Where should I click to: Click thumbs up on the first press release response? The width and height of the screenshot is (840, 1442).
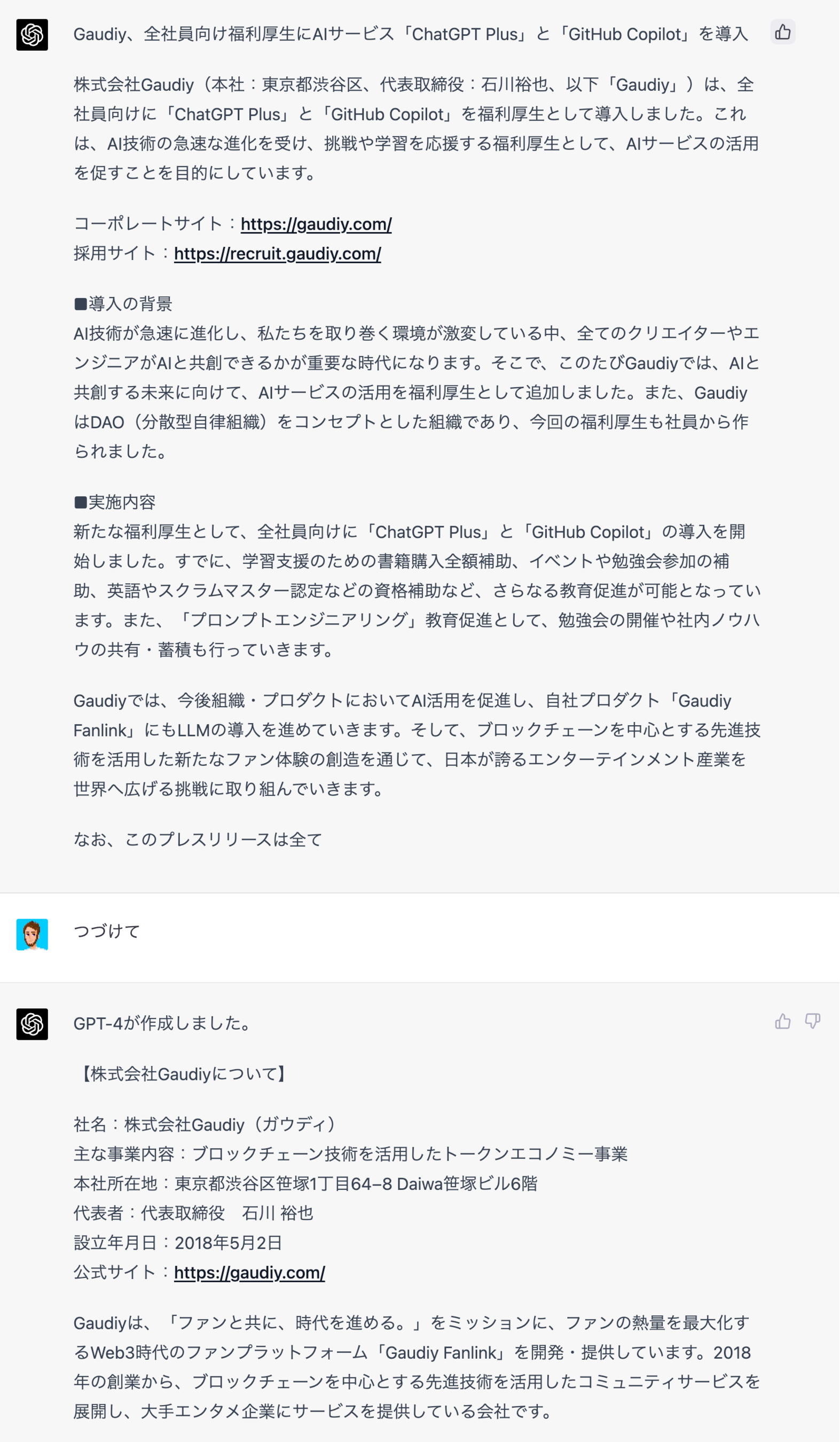point(782,32)
